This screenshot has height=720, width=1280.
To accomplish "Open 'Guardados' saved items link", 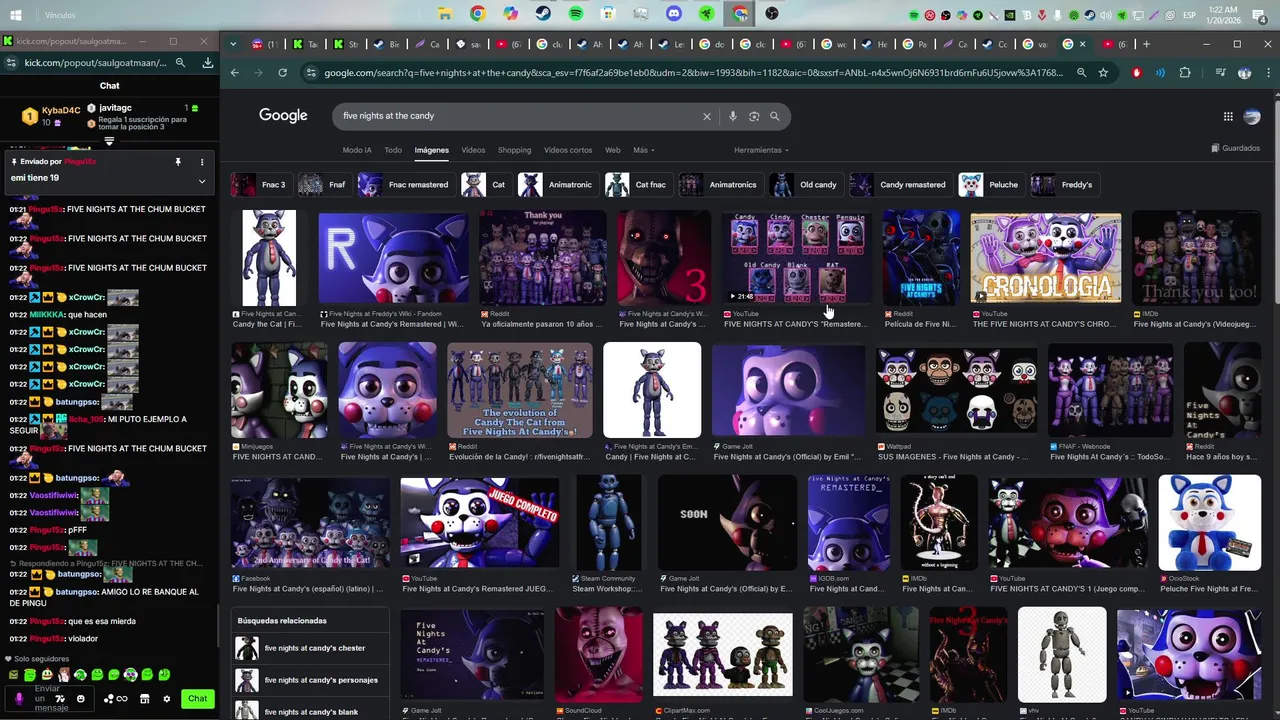I will (x=1235, y=148).
